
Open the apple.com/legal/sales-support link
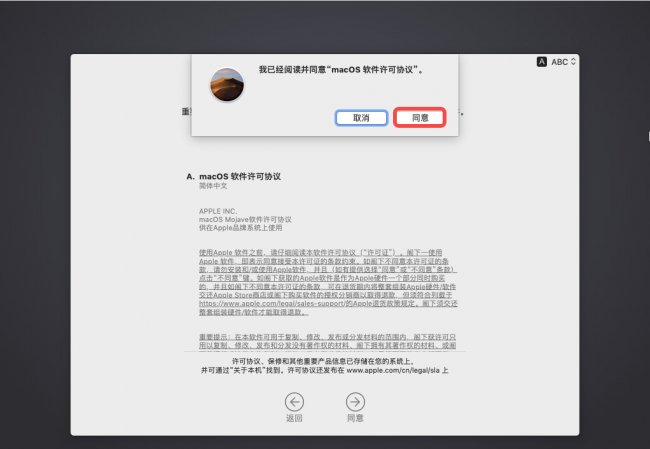coord(272,303)
